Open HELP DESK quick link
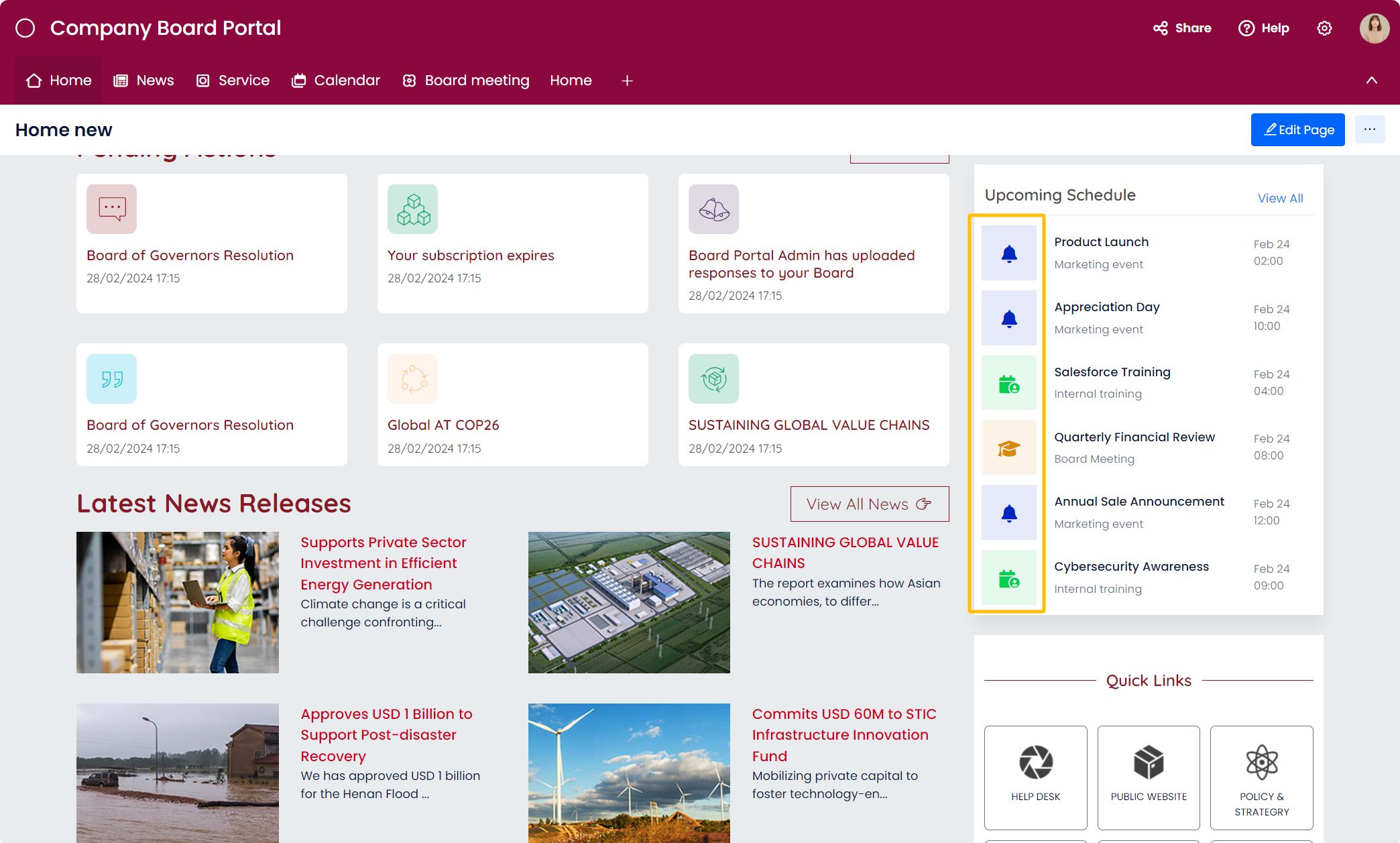Screen dimensions: 1400x843 pyautogui.click(x=1036, y=778)
